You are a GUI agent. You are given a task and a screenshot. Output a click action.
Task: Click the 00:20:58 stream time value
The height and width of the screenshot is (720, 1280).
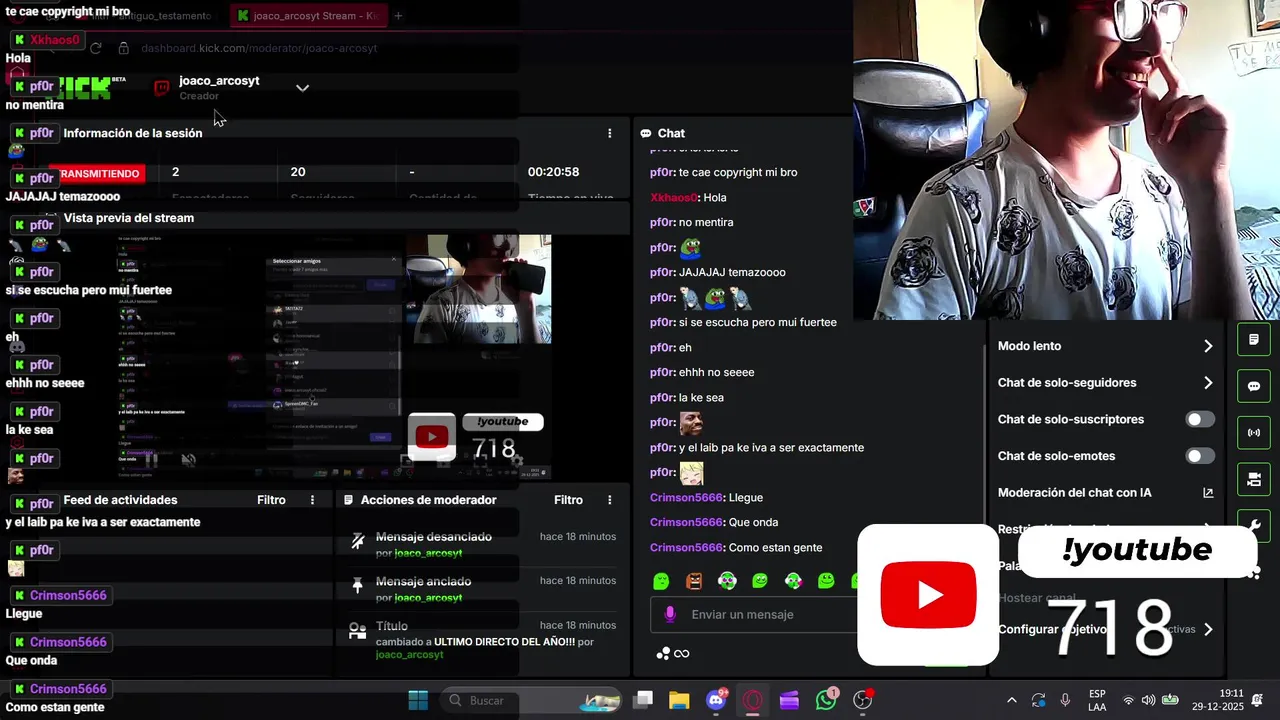pyautogui.click(x=554, y=172)
